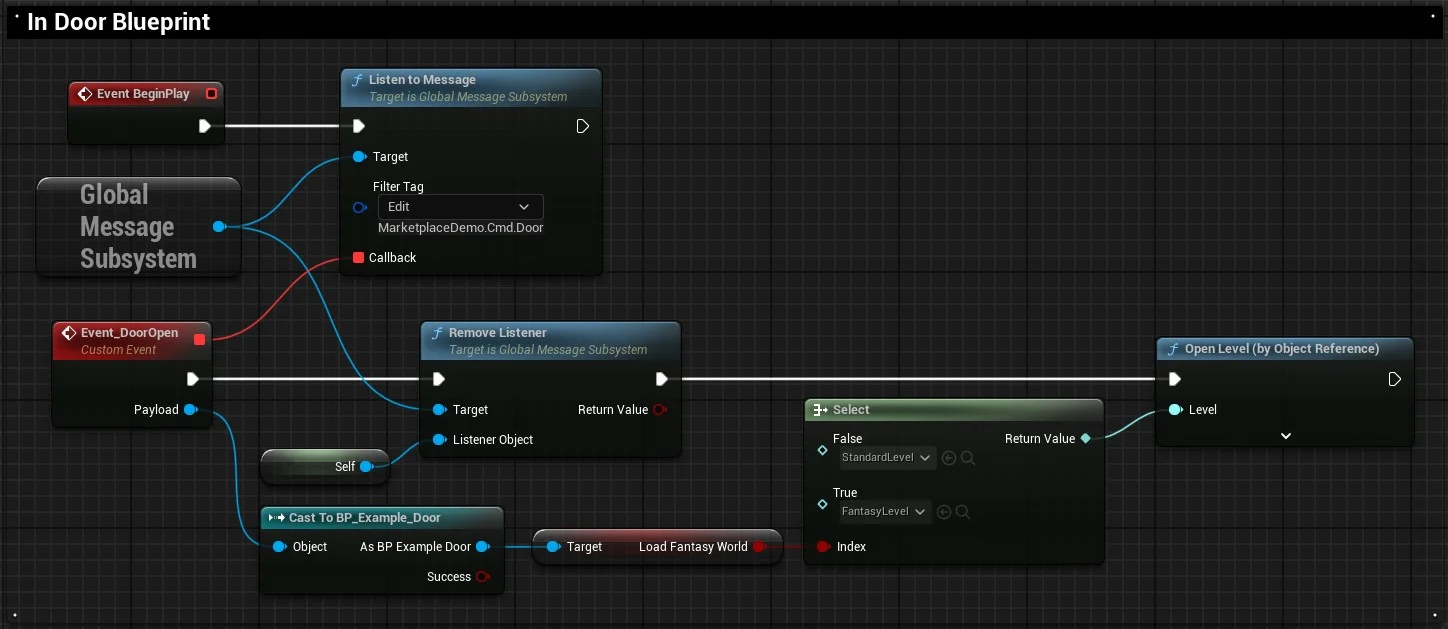
Task: Click Load Fantasy World red output pin
Action: pyautogui.click(x=759, y=547)
